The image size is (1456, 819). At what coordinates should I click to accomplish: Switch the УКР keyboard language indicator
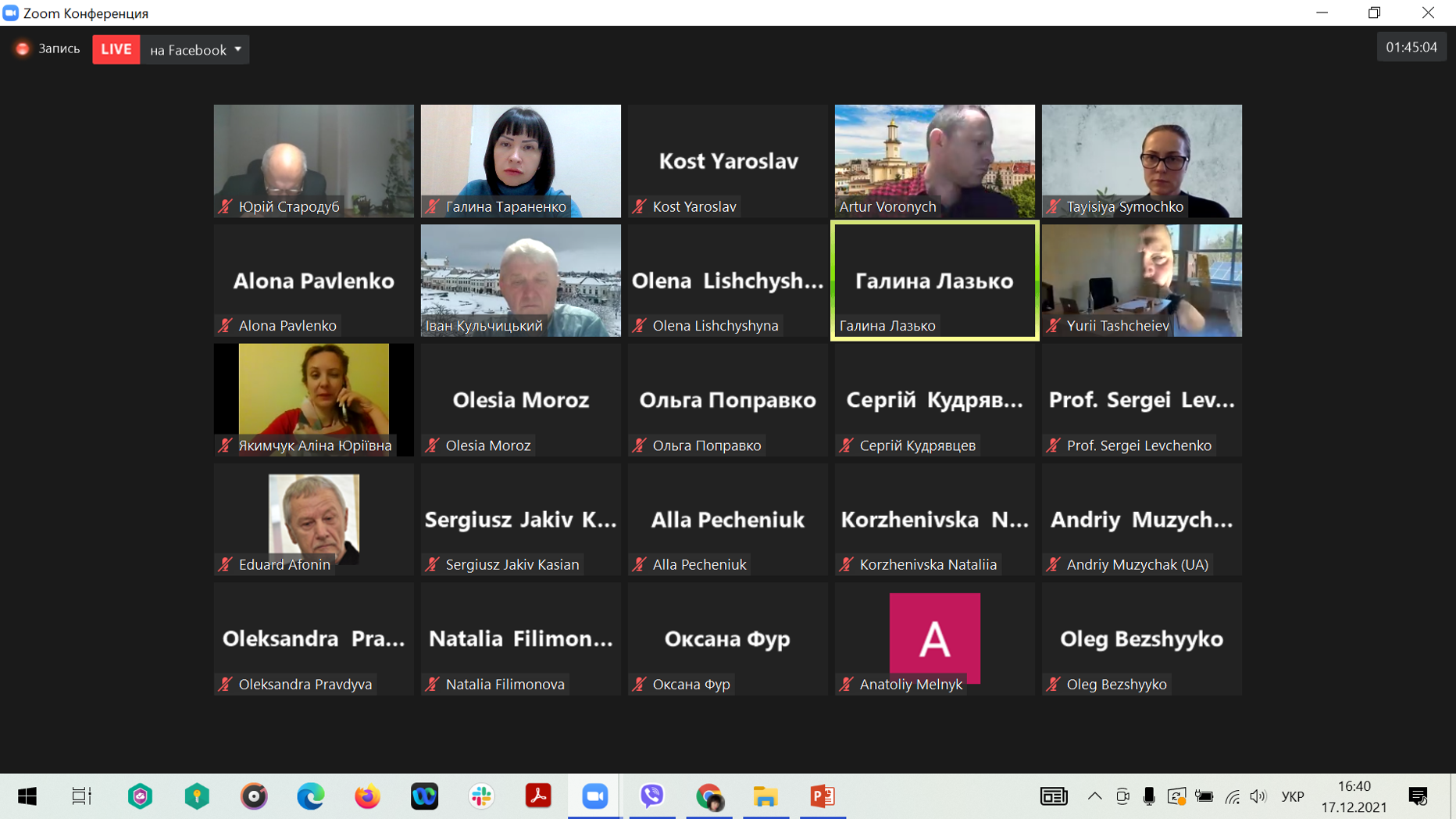click(1293, 796)
